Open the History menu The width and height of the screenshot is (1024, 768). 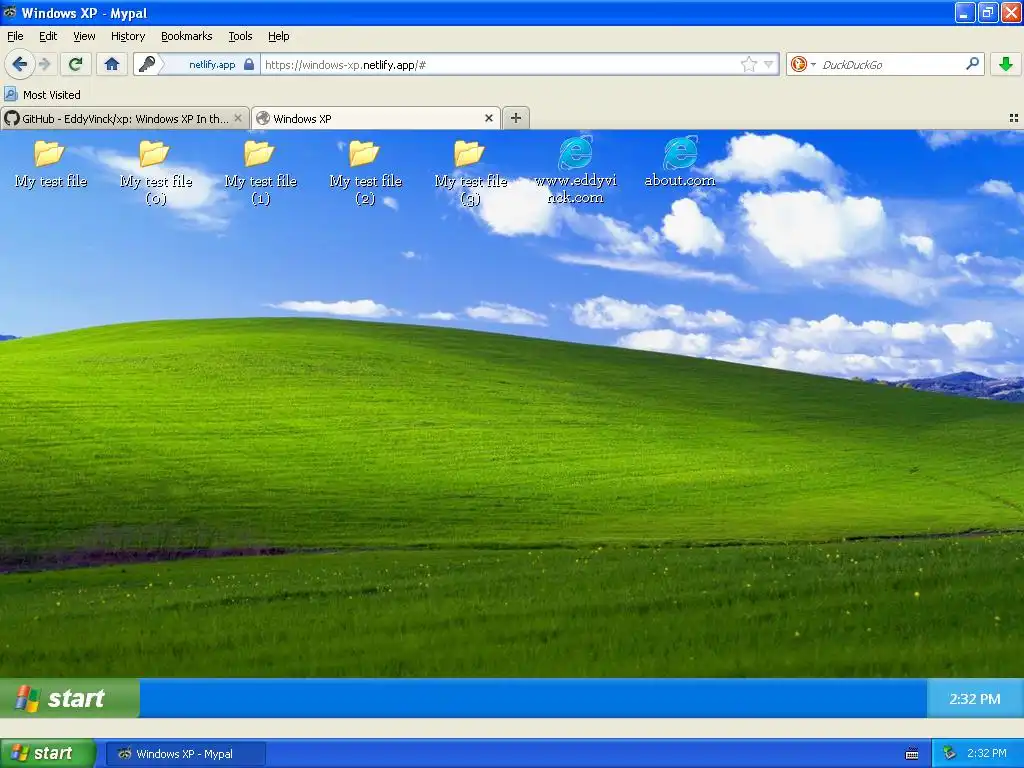127,36
